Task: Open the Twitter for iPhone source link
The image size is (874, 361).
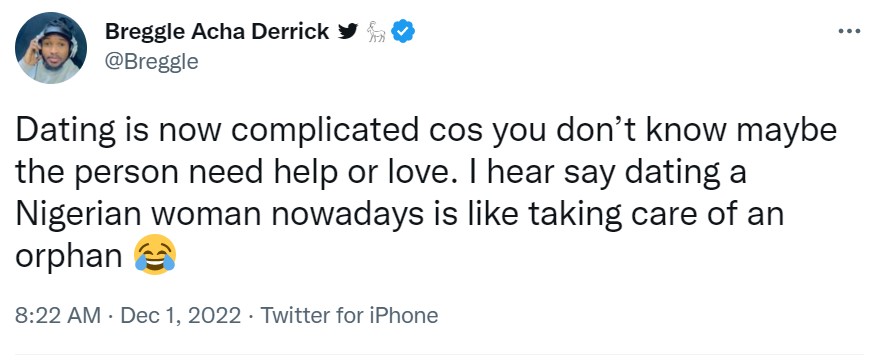Action: click(349, 316)
